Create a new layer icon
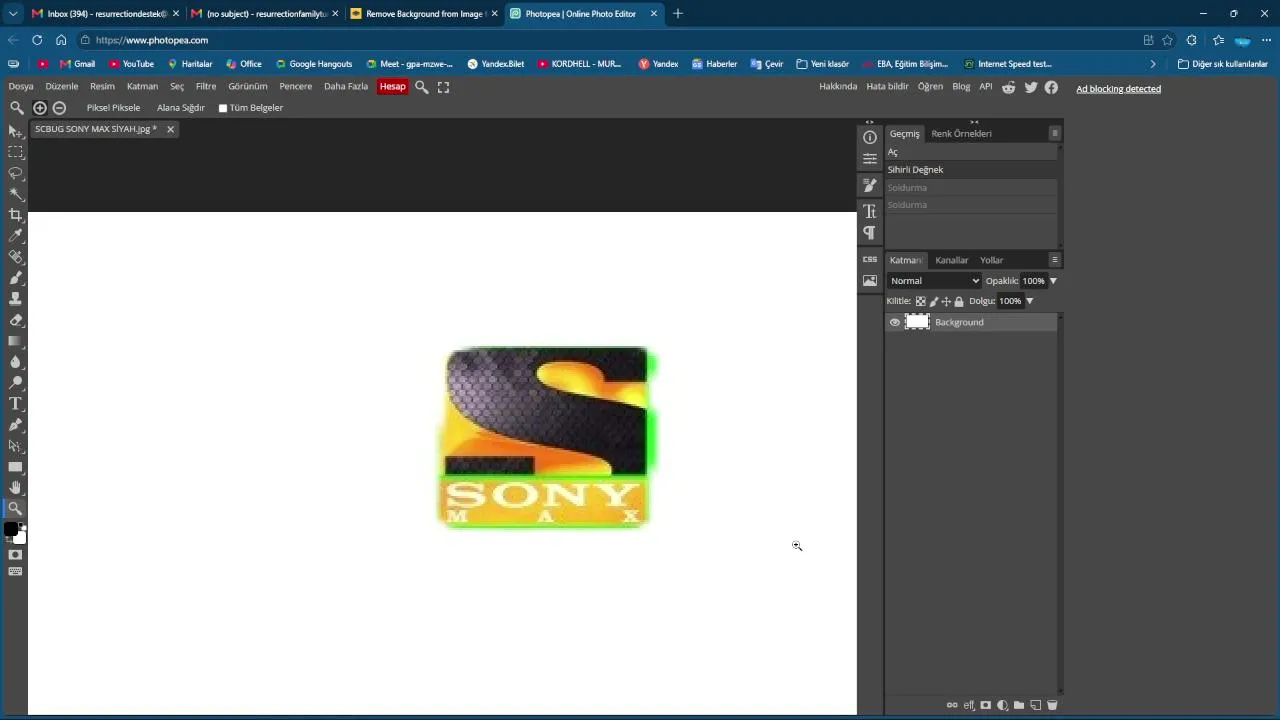1280x720 pixels. click(1036, 705)
